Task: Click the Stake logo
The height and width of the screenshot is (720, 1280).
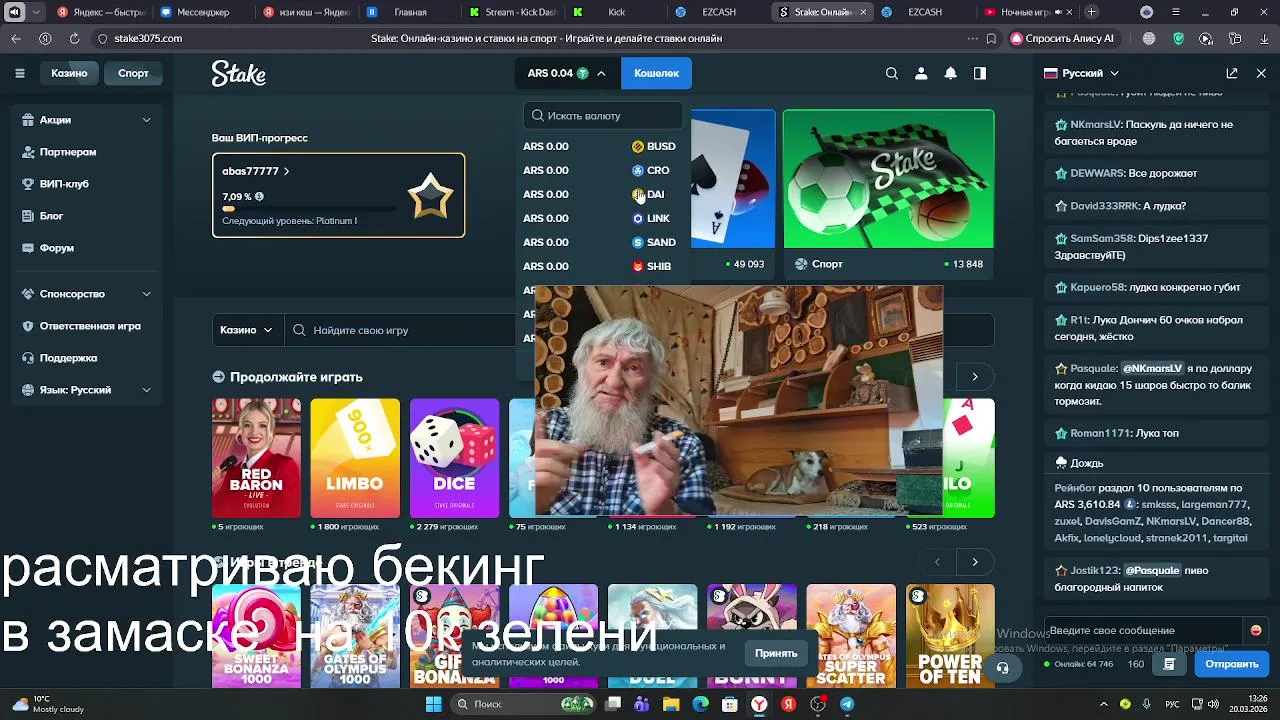Action: coord(238,74)
